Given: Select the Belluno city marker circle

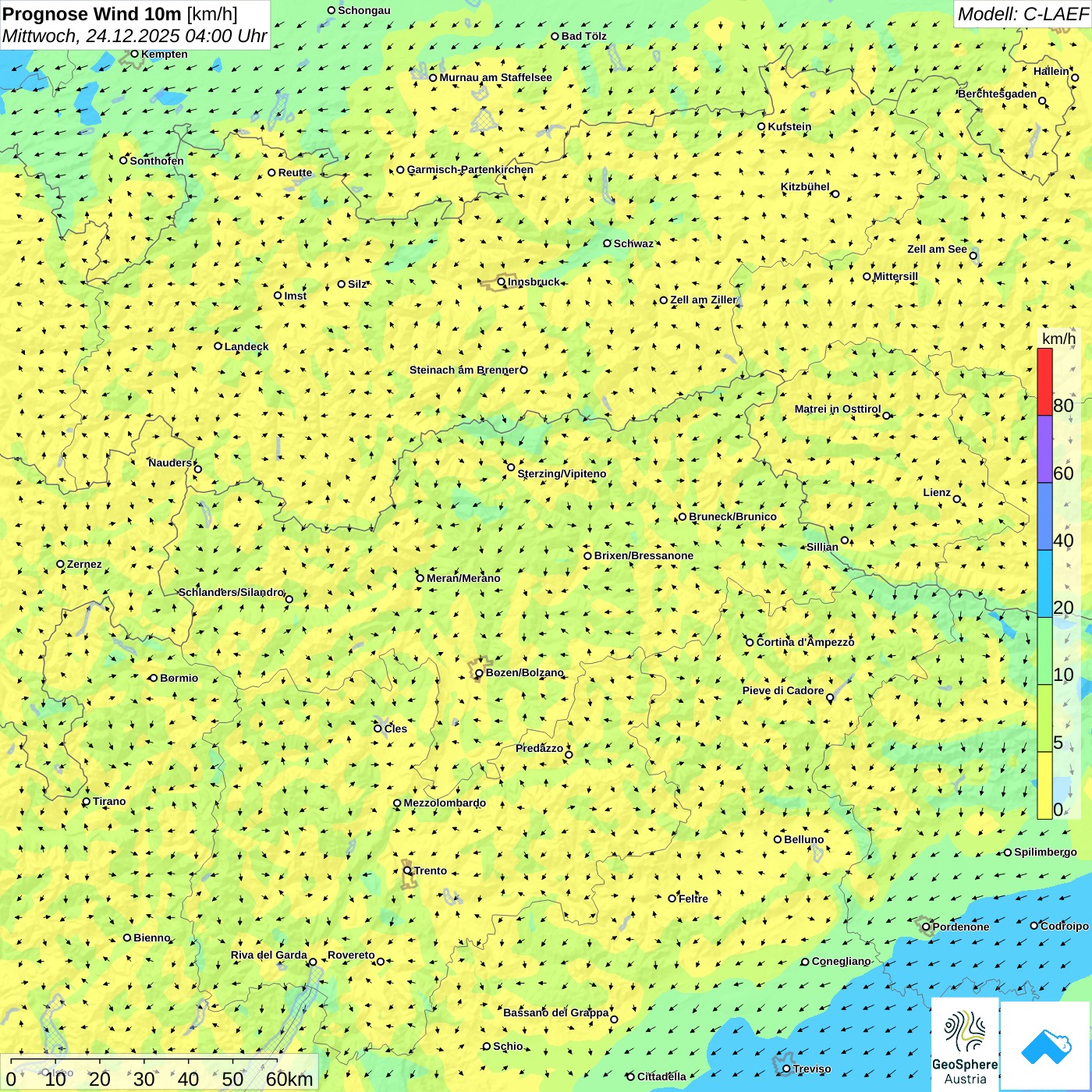Looking at the screenshot, I should click(x=778, y=839).
